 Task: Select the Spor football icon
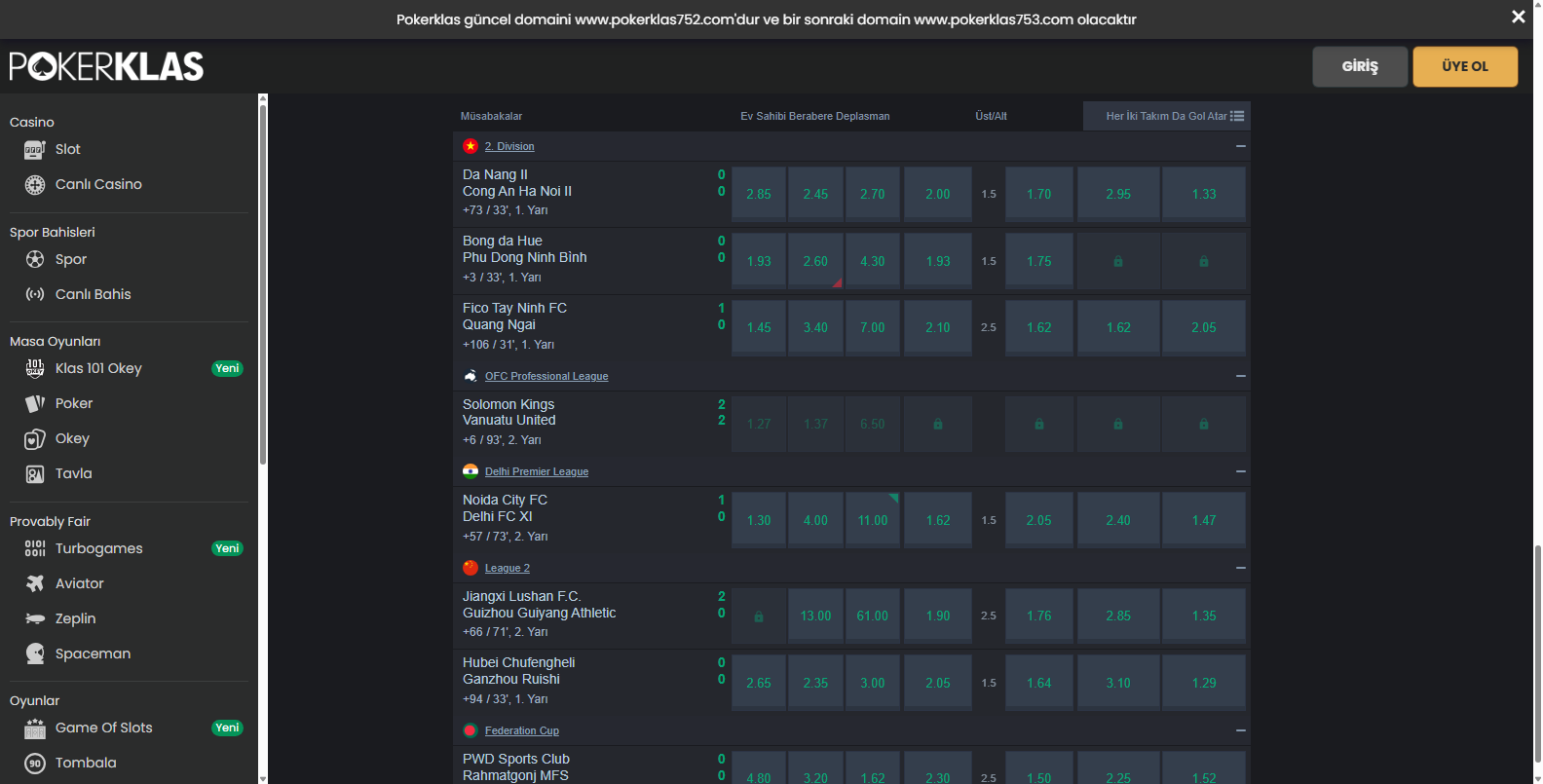pos(35,259)
